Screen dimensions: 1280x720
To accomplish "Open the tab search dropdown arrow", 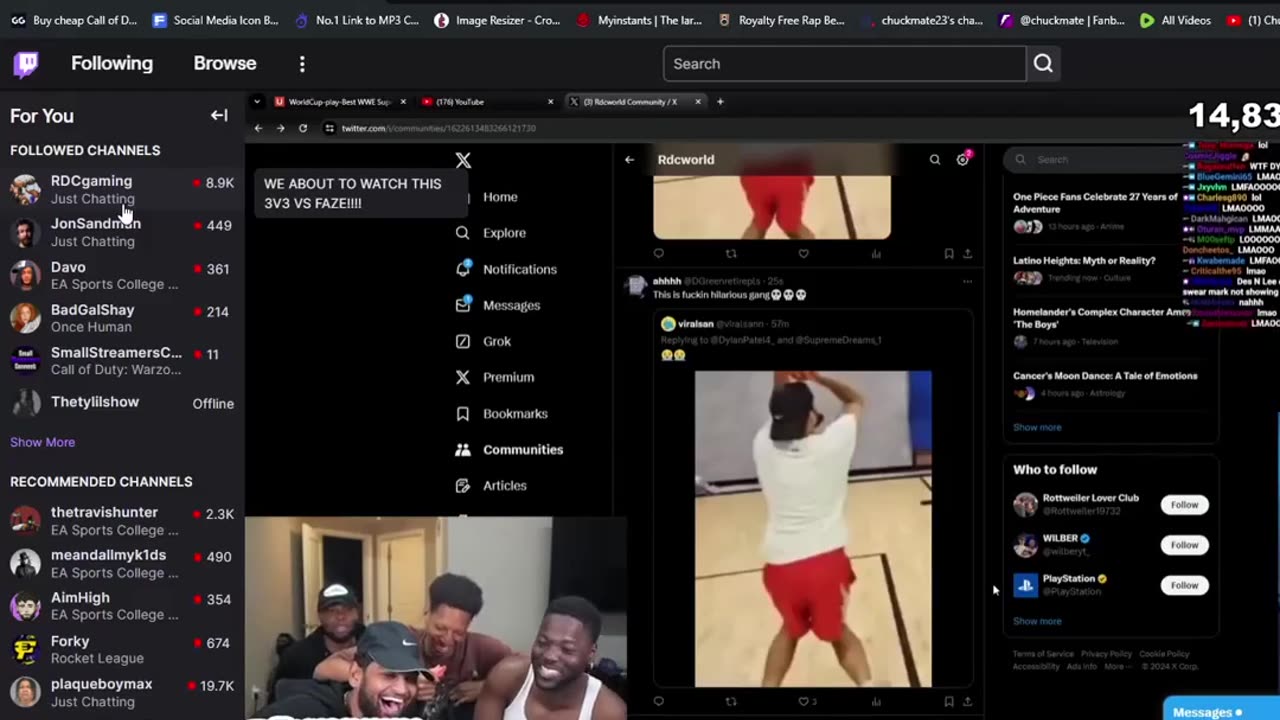I will (257, 101).
